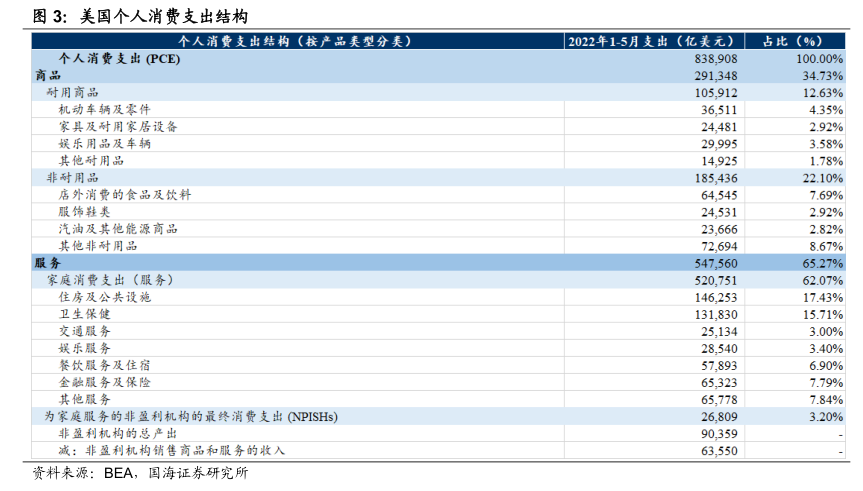Click the 商品 category row label
The image size is (863, 491).
pyautogui.click(x=48, y=75)
